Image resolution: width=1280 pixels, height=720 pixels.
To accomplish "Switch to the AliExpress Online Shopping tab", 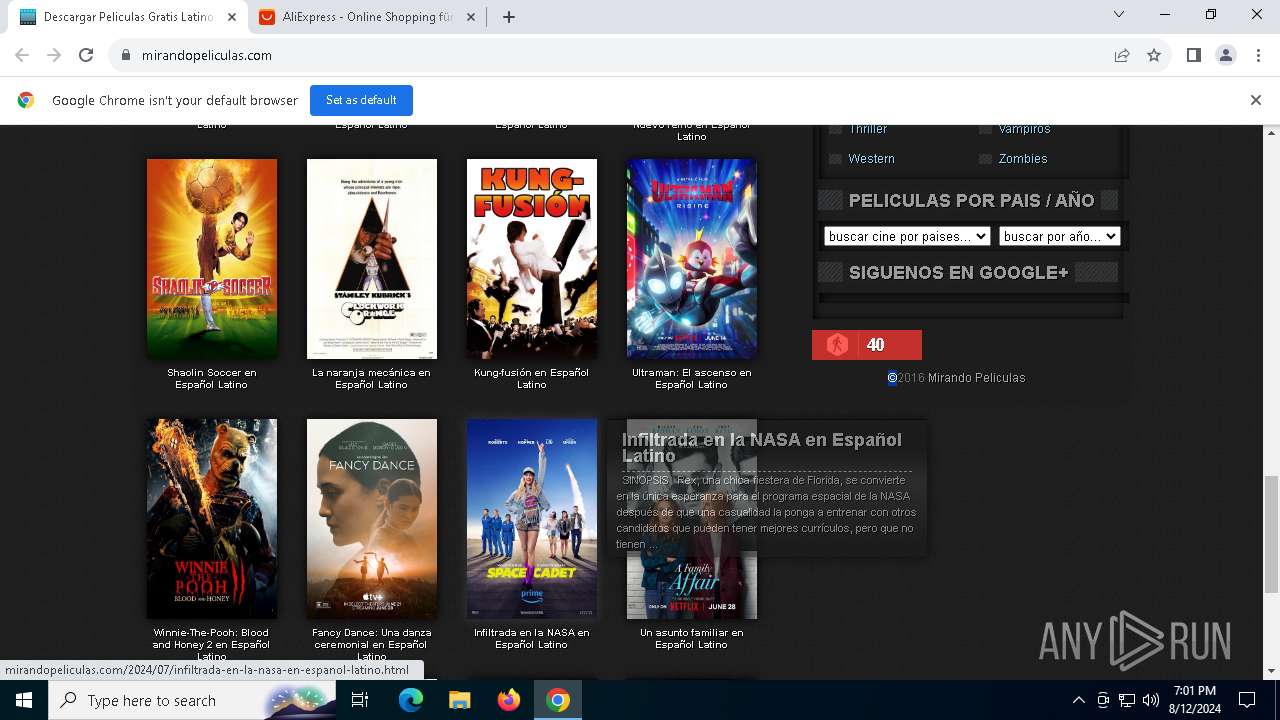I will click(x=367, y=17).
